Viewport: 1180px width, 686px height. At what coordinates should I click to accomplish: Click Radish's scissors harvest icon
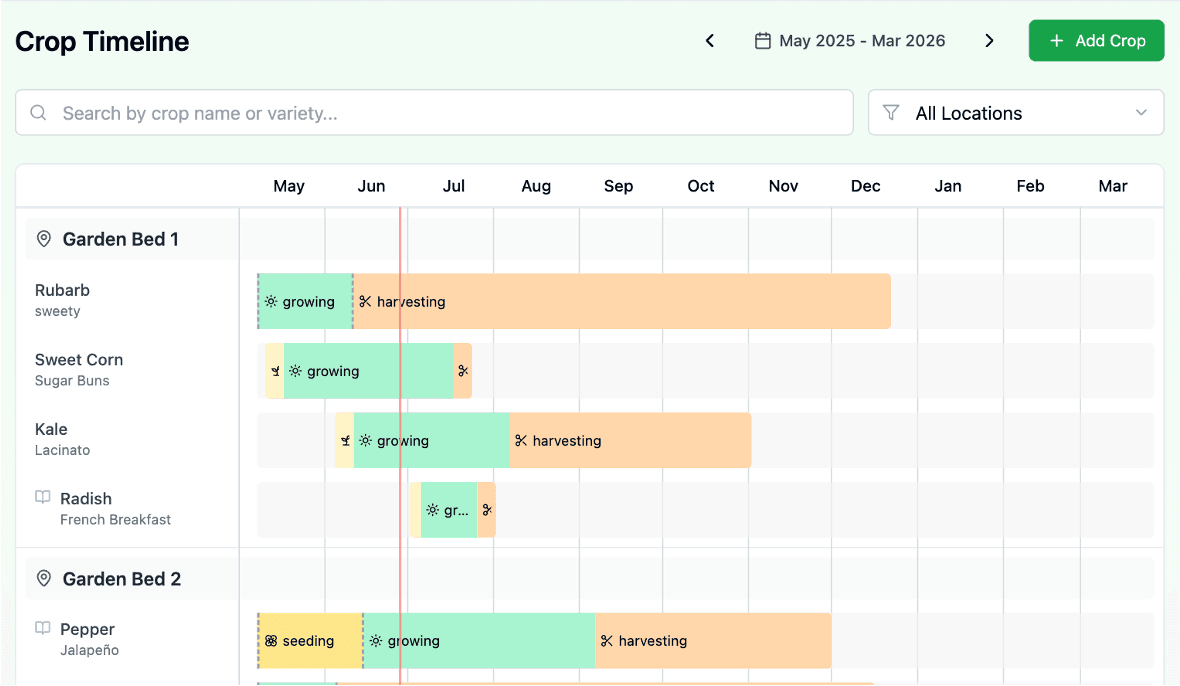tap(487, 510)
